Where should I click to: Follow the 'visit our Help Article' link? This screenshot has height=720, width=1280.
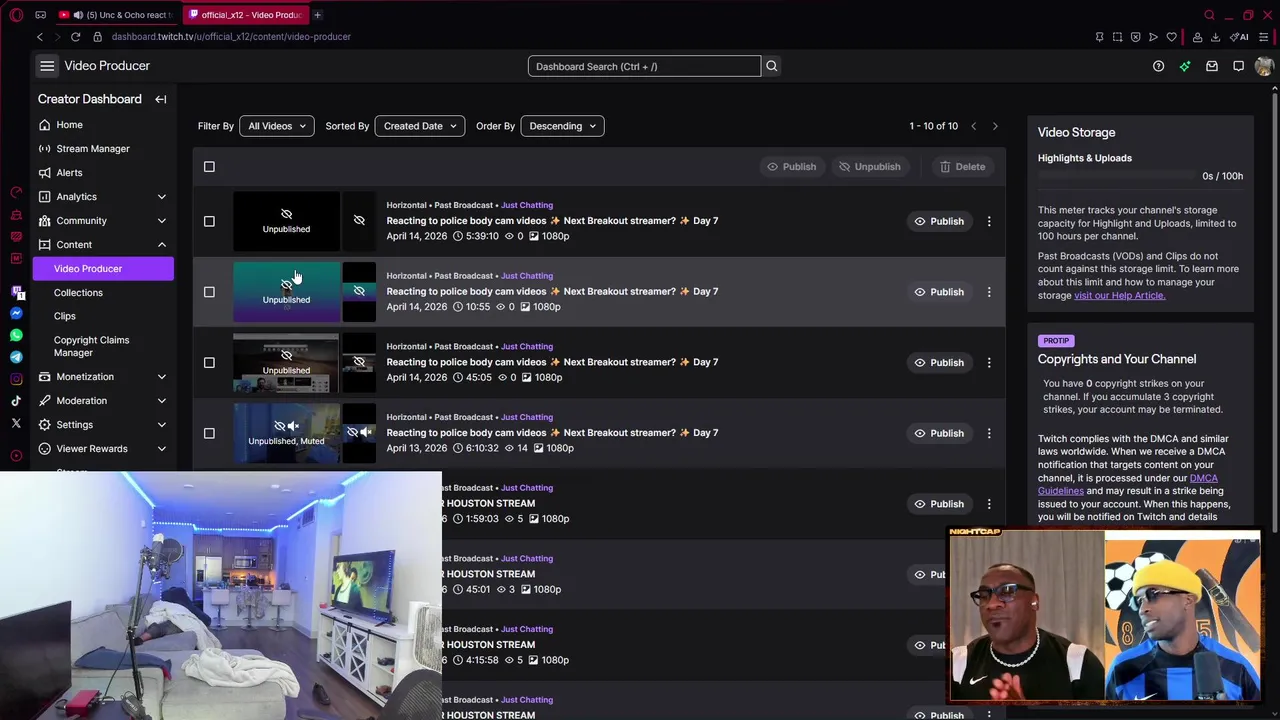1119,296
